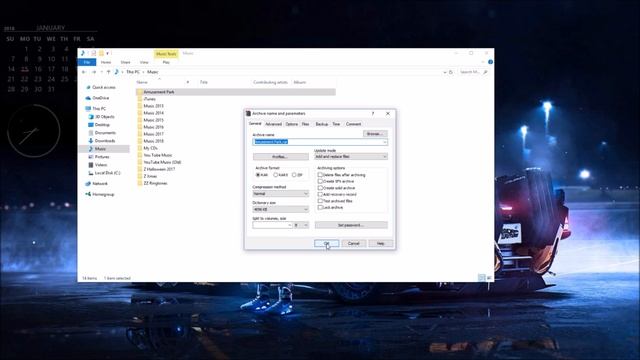
Task: Open the Share ribbon tab in Explorer
Action: 125,62
